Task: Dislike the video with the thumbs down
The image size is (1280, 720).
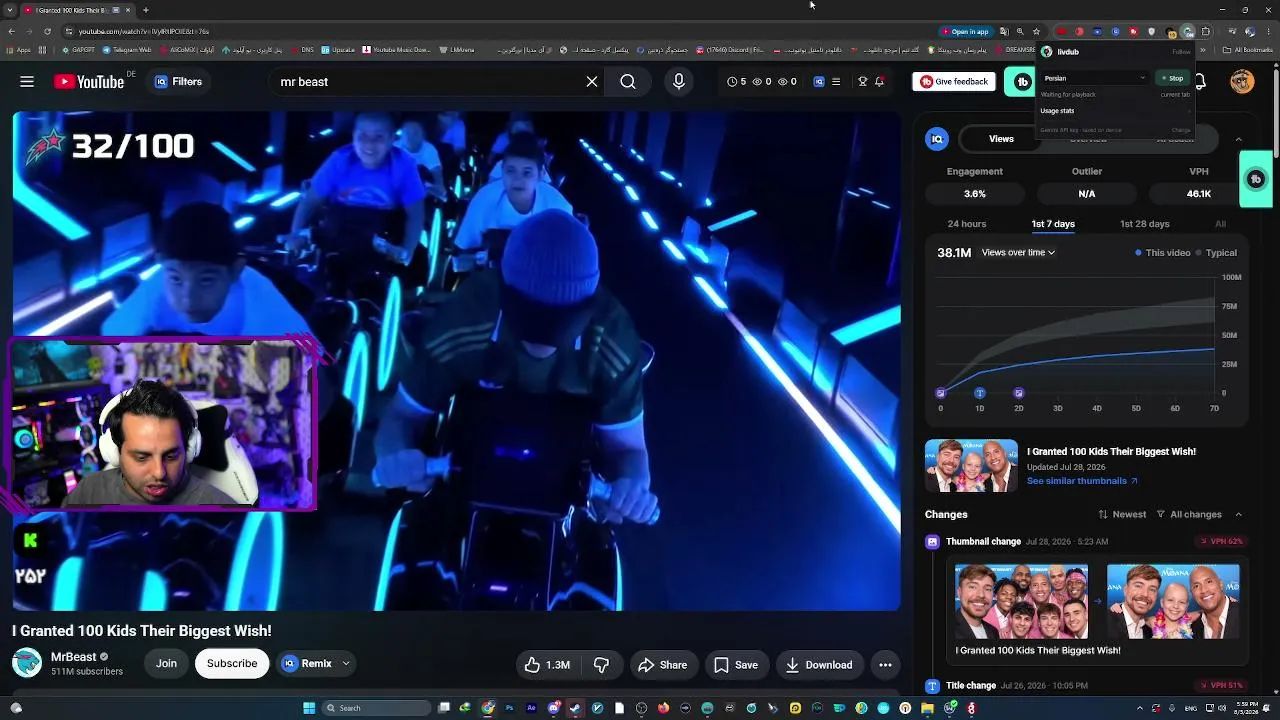Action: pyautogui.click(x=601, y=665)
